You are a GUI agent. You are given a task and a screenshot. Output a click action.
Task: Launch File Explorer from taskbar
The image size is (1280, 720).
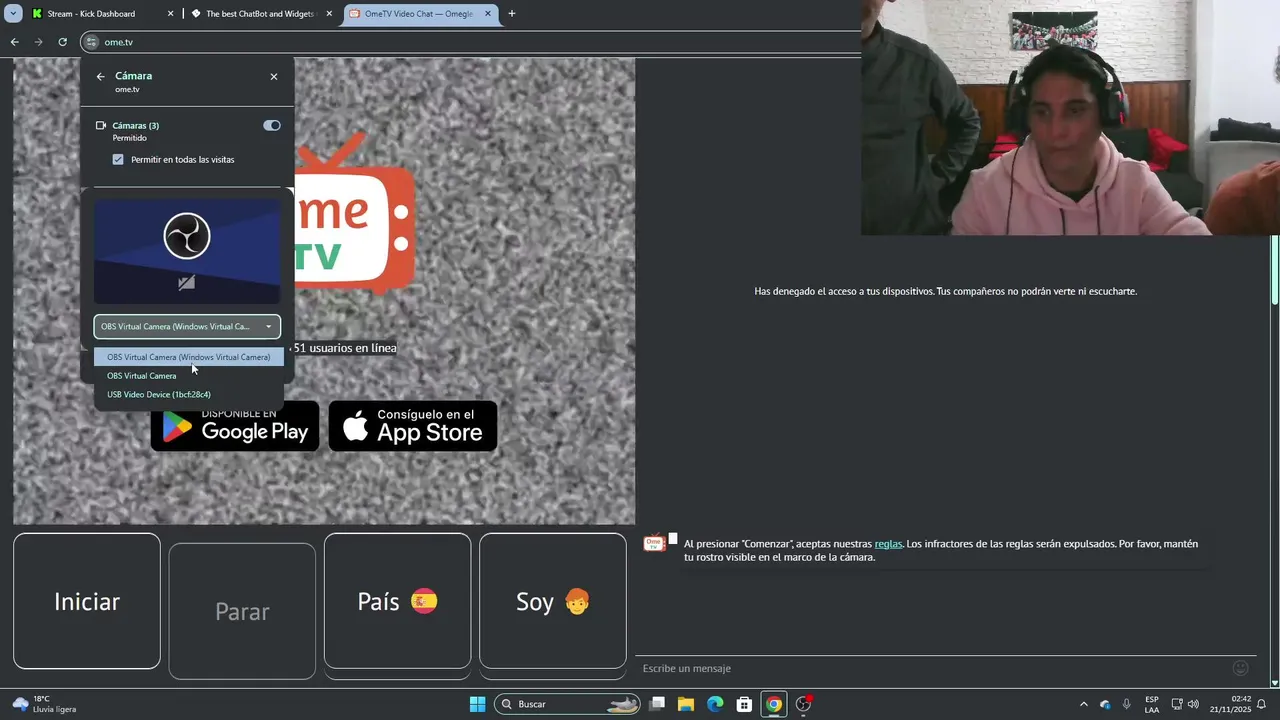pos(686,704)
